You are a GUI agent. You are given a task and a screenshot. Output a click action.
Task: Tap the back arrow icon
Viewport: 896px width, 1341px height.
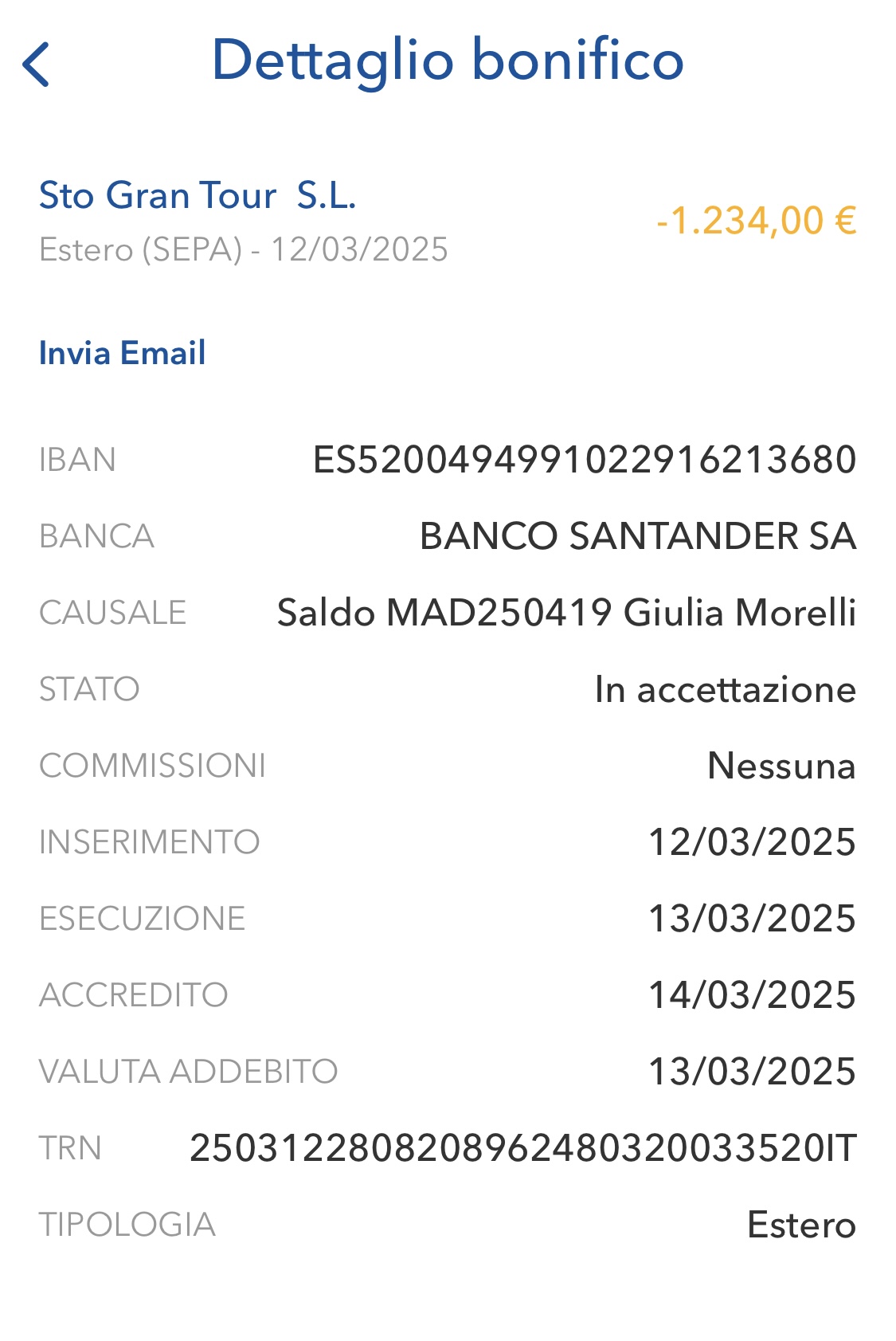(37, 64)
